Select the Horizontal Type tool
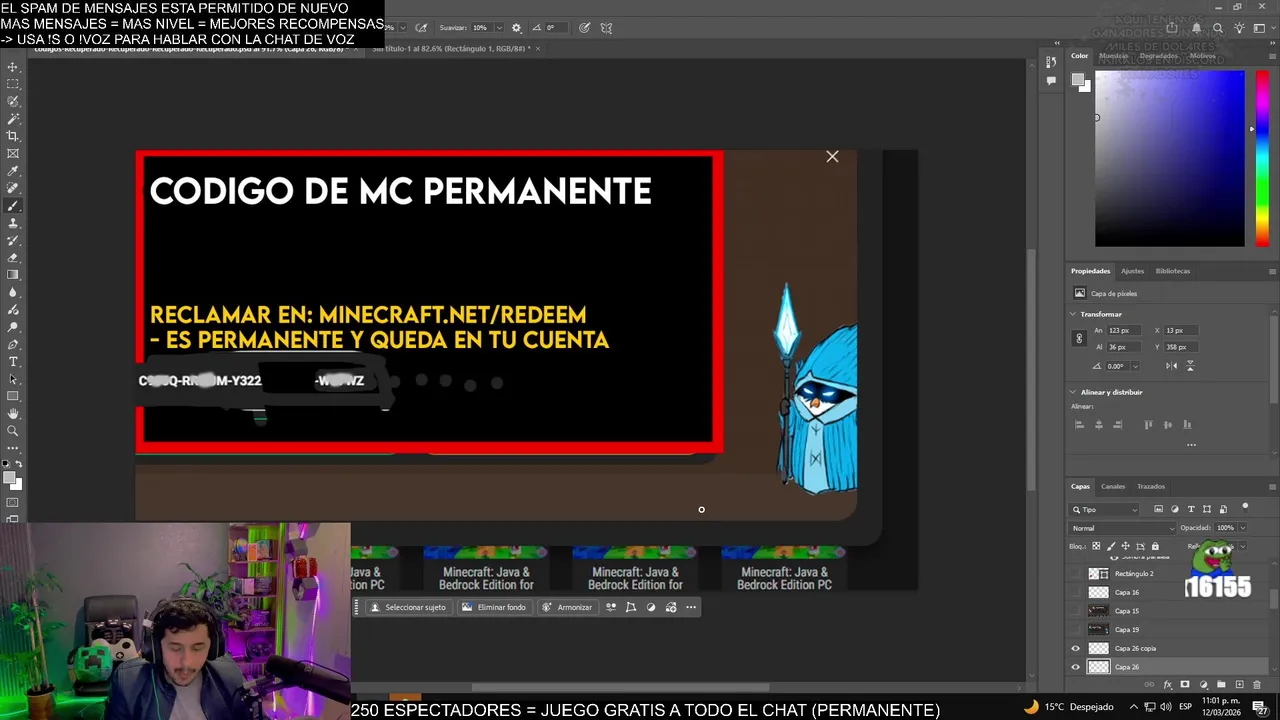1280x720 pixels. click(x=13, y=362)
